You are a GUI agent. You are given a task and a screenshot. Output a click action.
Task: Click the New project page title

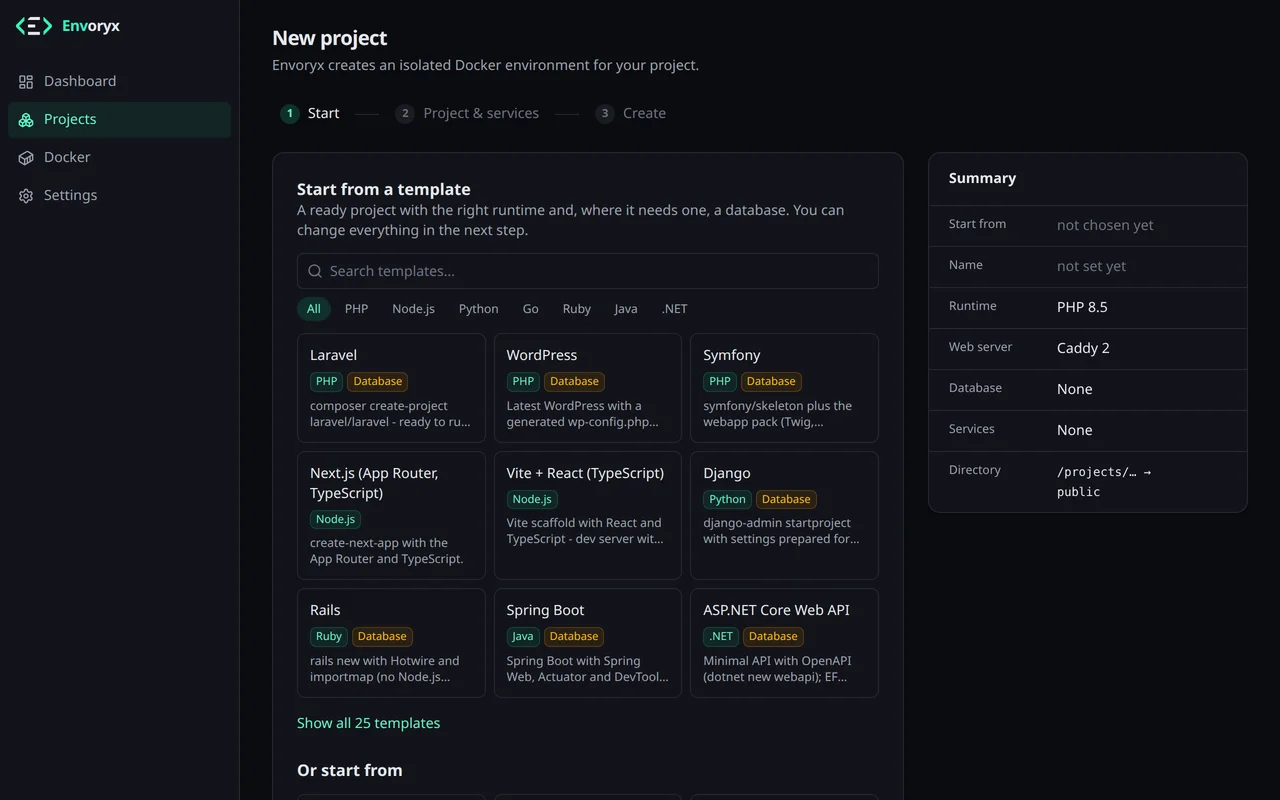[330, 38]
